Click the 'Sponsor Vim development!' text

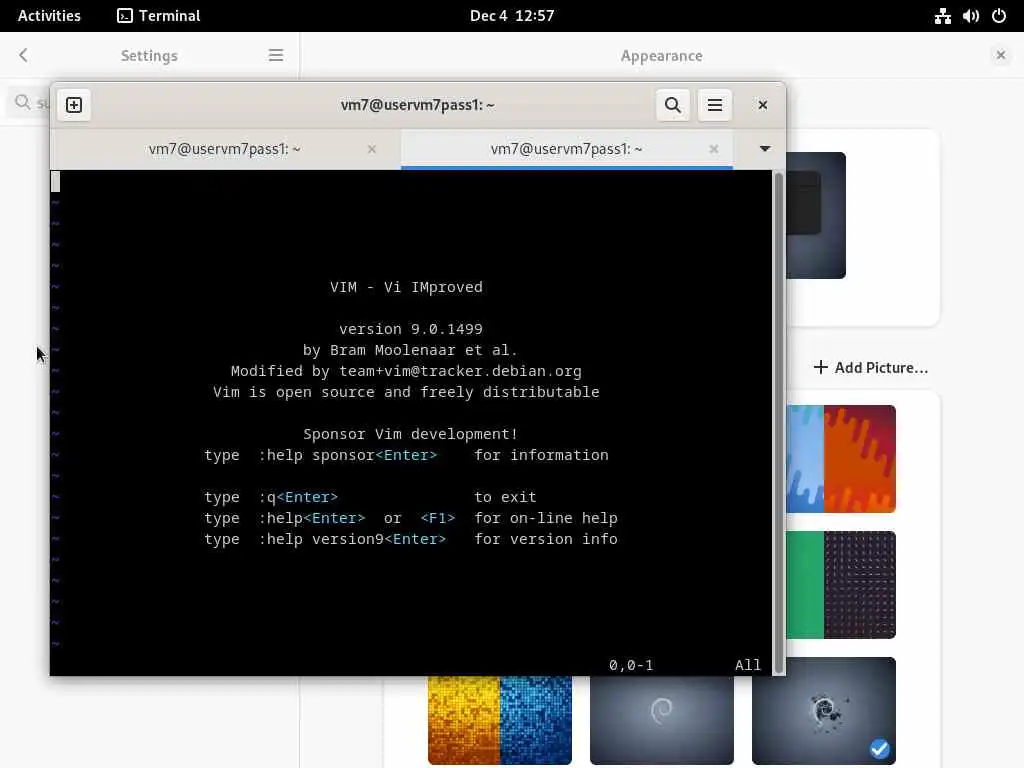pos(410,434)
